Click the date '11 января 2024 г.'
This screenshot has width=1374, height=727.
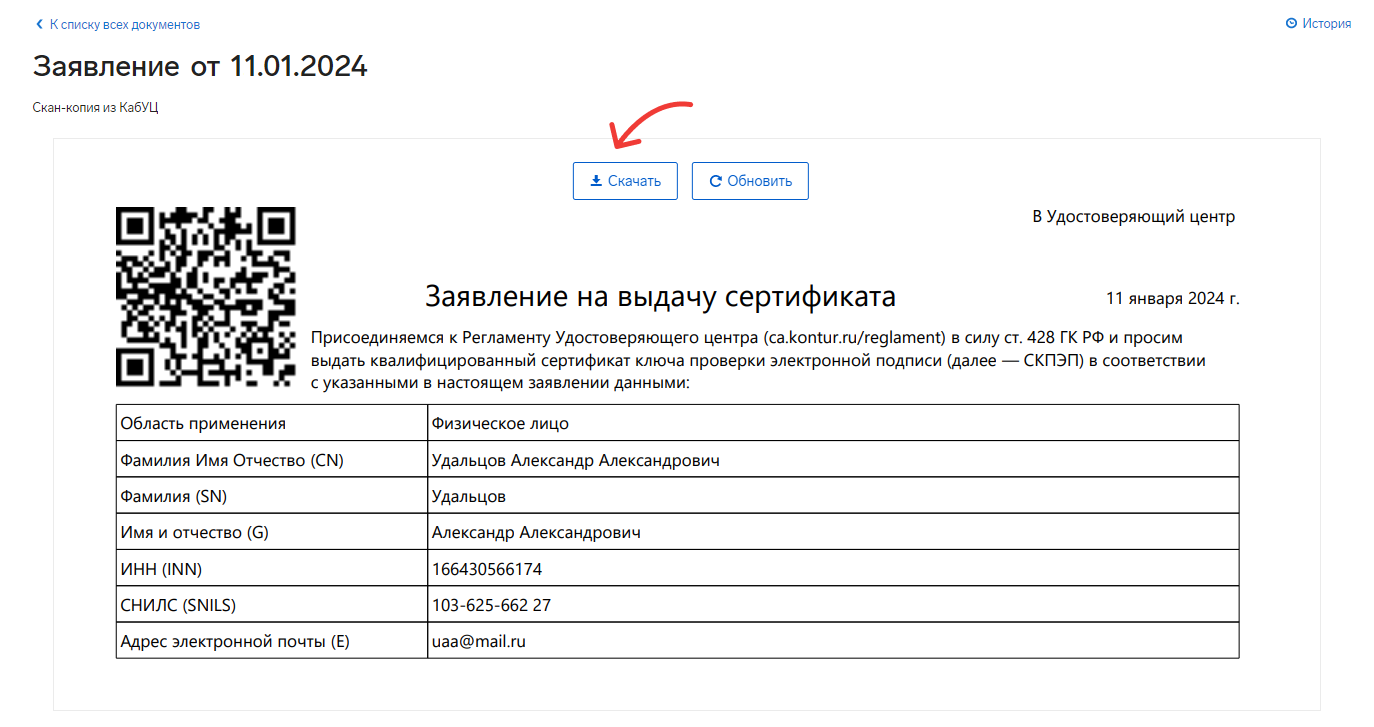1173,298
